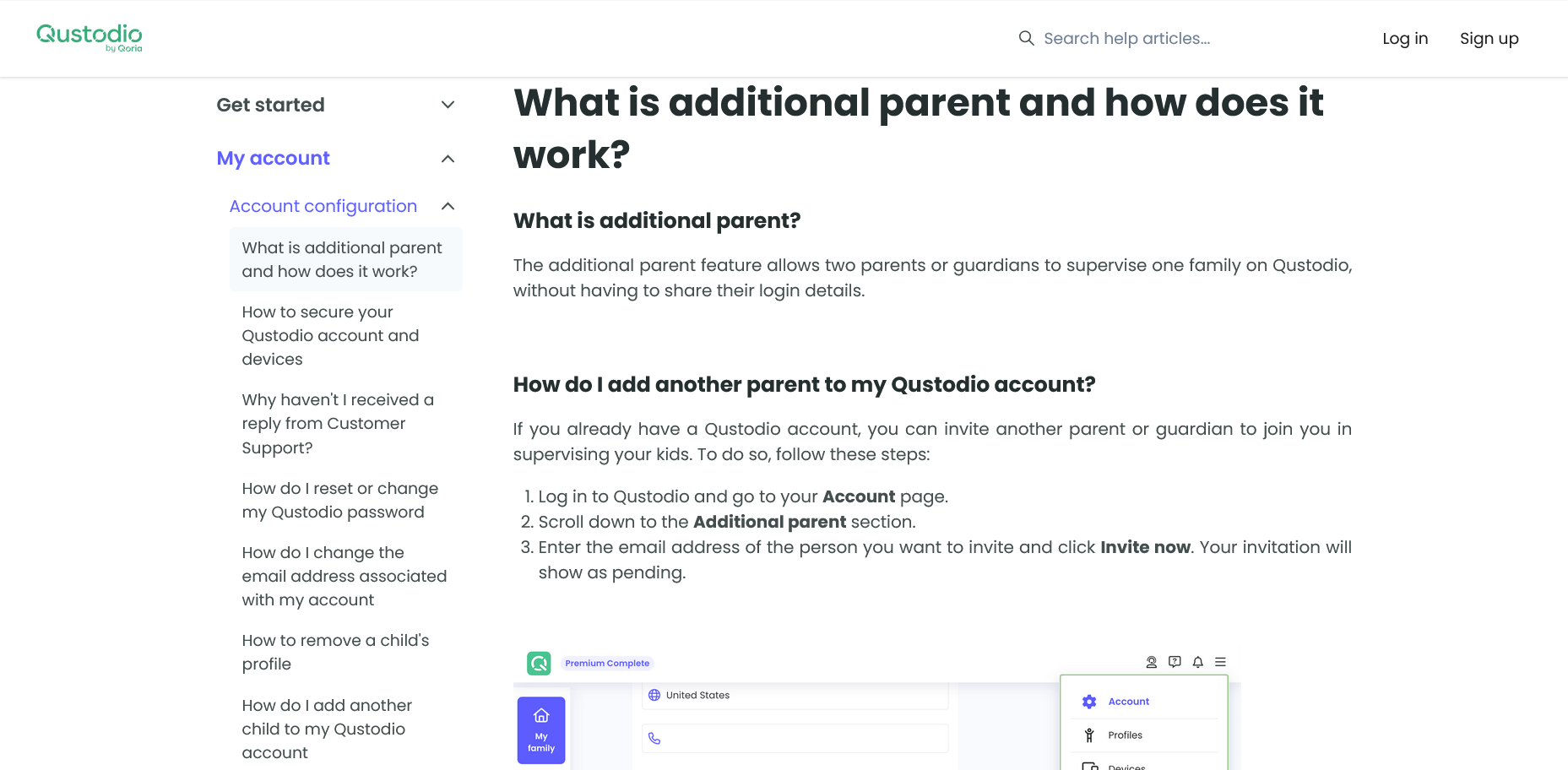Expand the Get started section

[448, 105]
